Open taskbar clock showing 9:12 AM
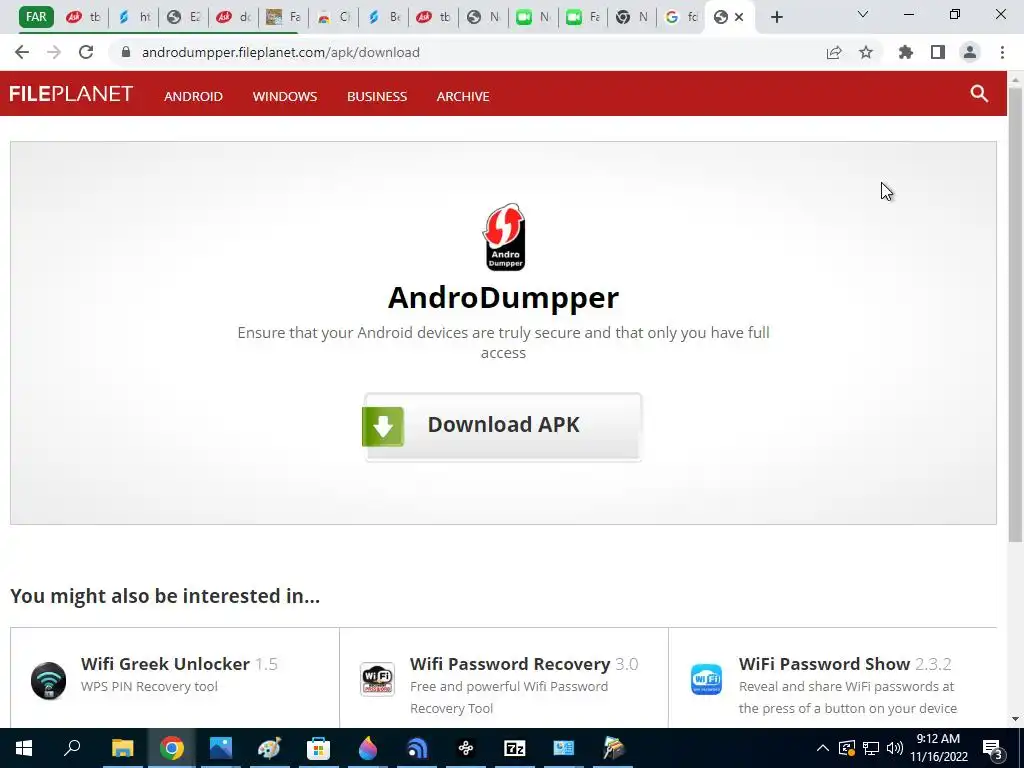 (x=938, y=748)
